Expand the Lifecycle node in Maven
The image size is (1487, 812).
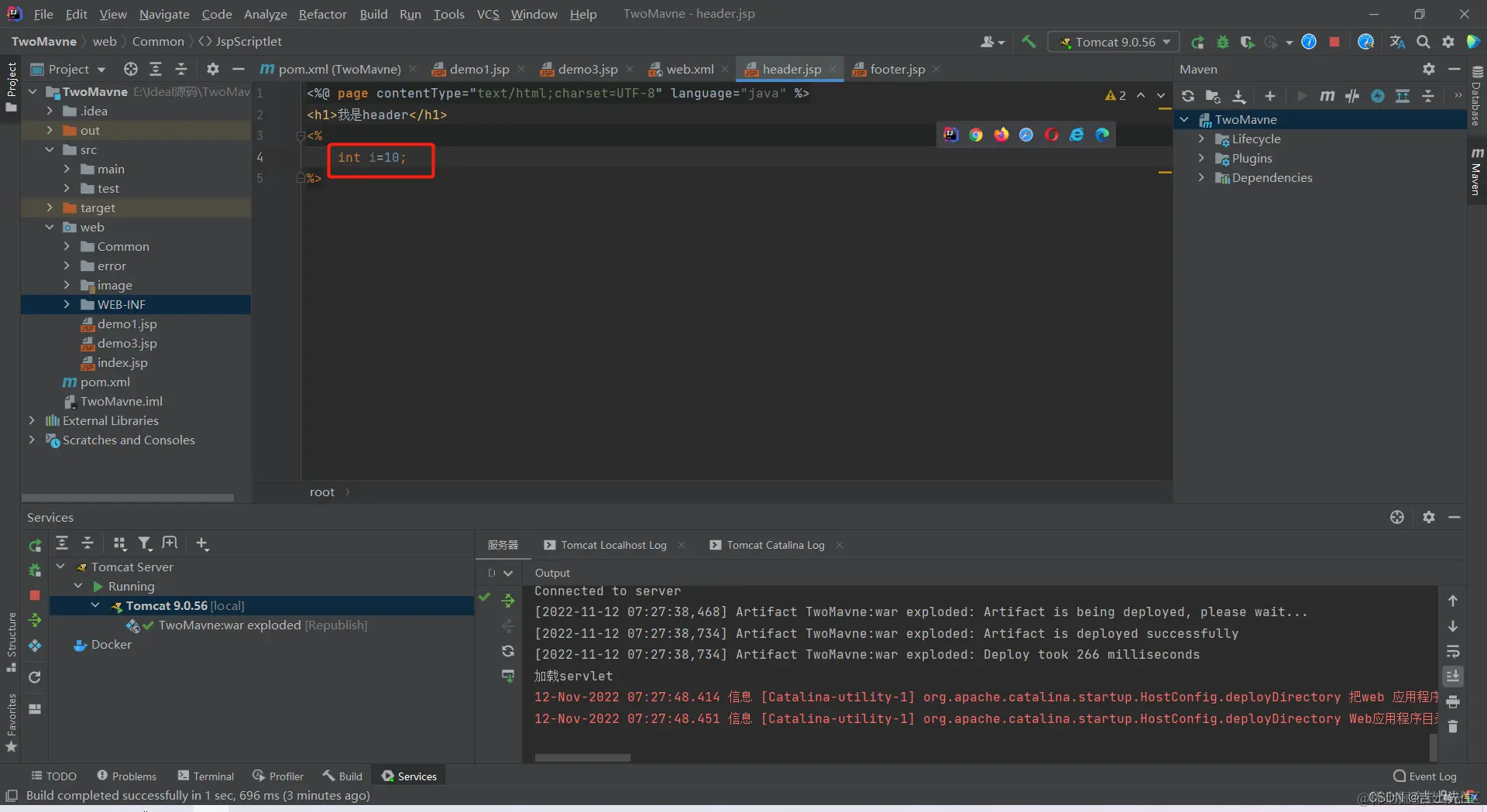tap(1201, 139)
